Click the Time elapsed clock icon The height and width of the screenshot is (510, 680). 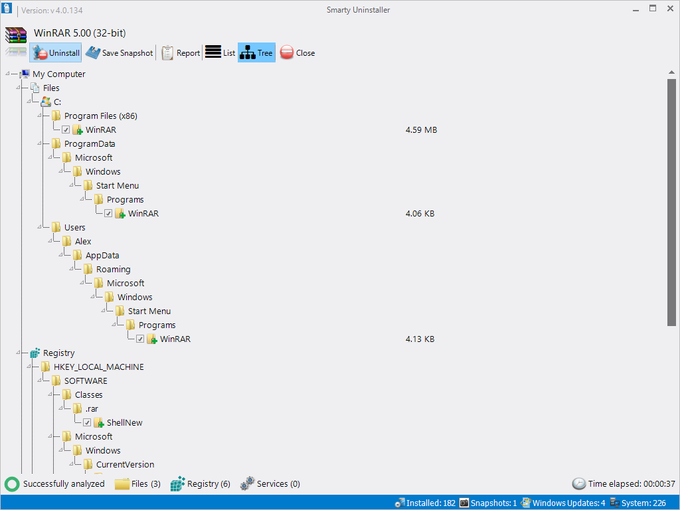coord(579,484)
